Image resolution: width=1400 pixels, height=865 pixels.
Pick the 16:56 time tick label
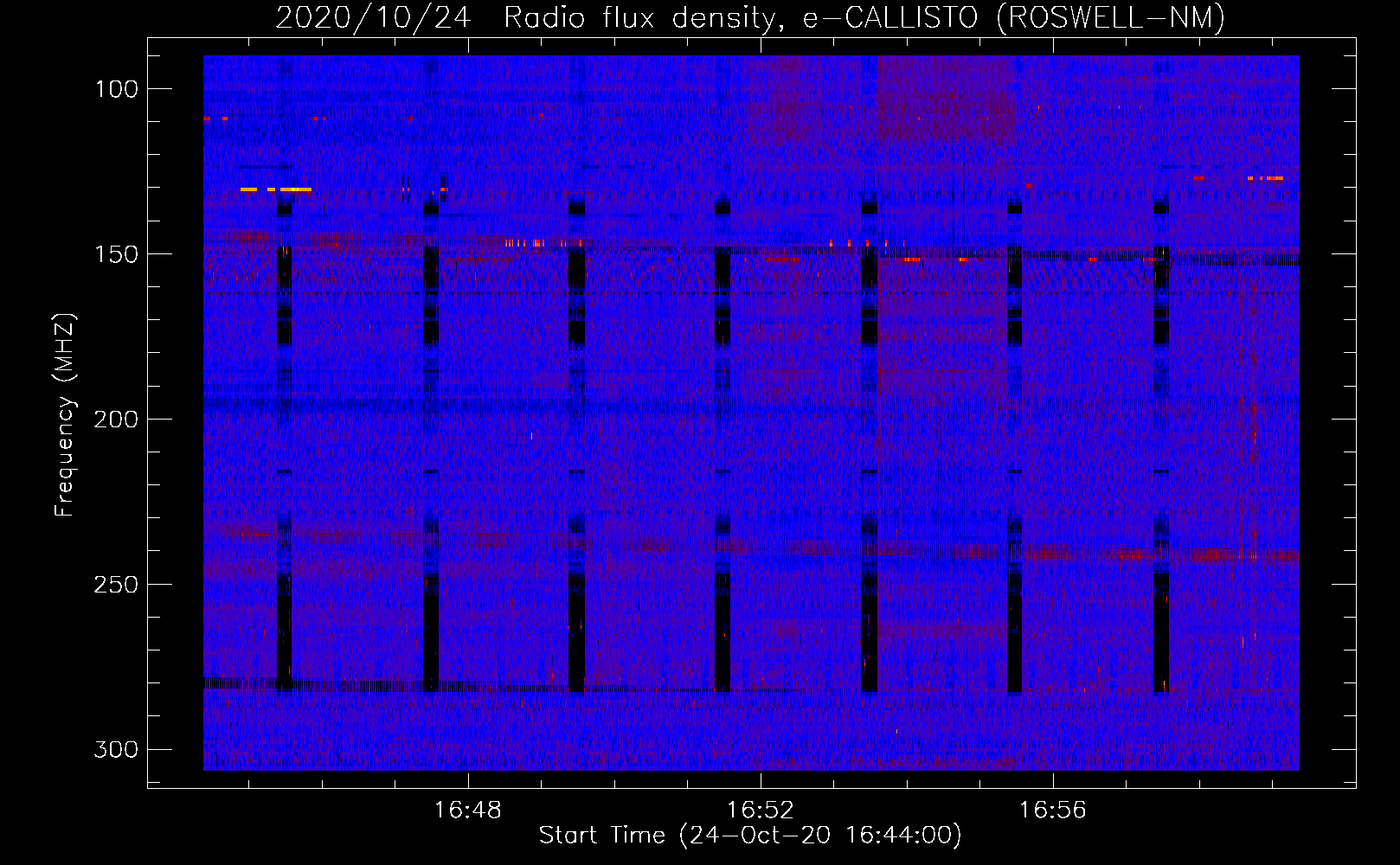pyautogui.click(x=1052, y=811)
